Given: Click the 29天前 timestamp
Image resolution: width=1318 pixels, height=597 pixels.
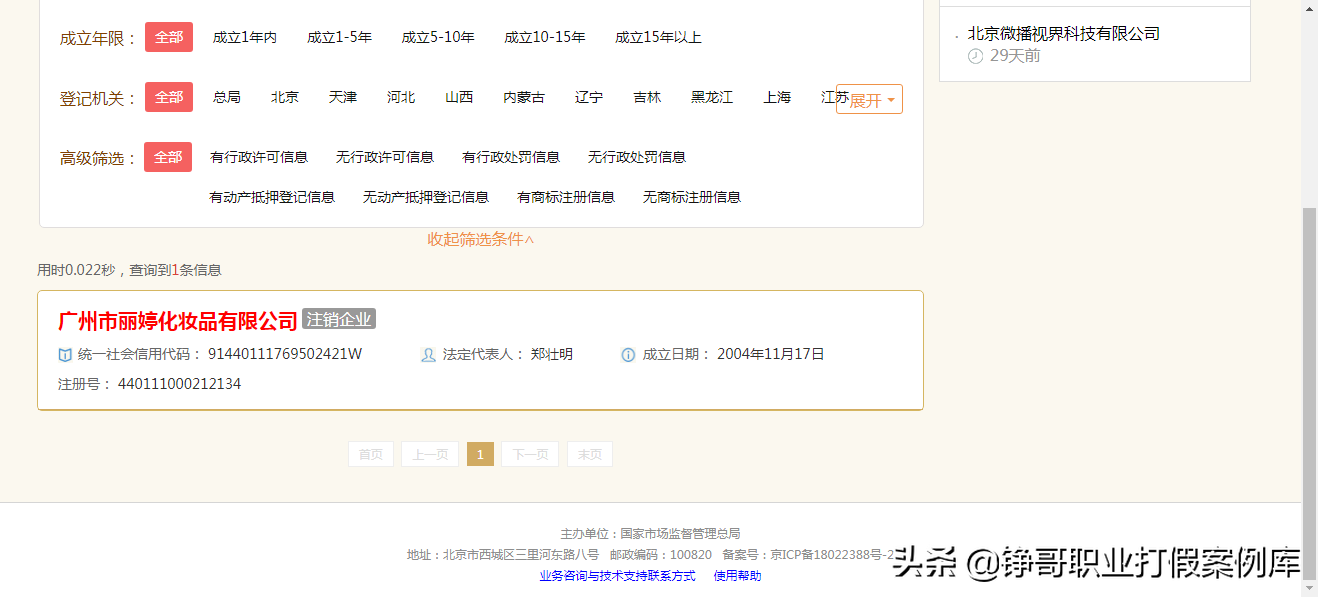Looking at the screenshot, I should (1015, 56).
